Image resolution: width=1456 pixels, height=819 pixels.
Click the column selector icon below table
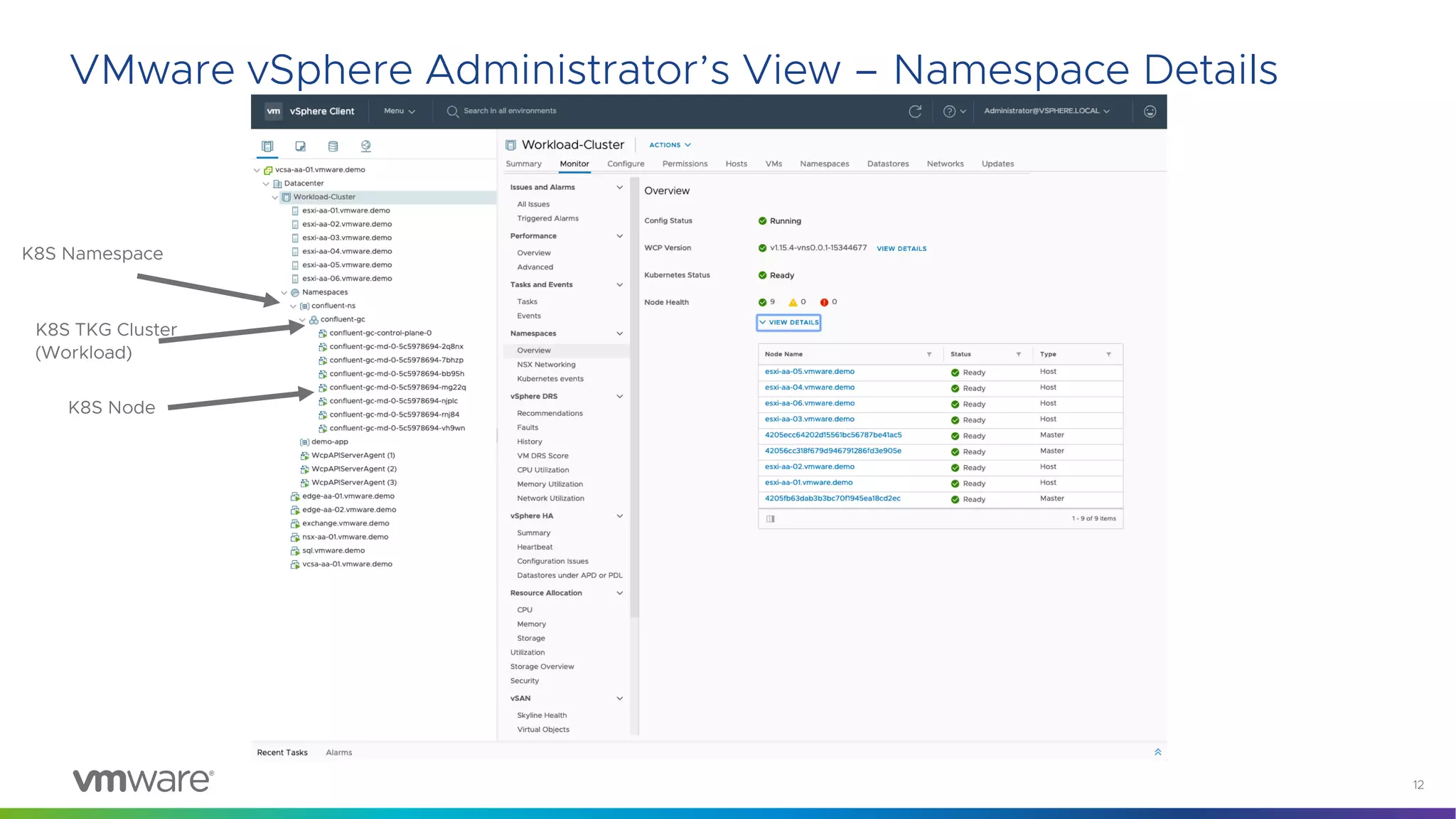770,519
